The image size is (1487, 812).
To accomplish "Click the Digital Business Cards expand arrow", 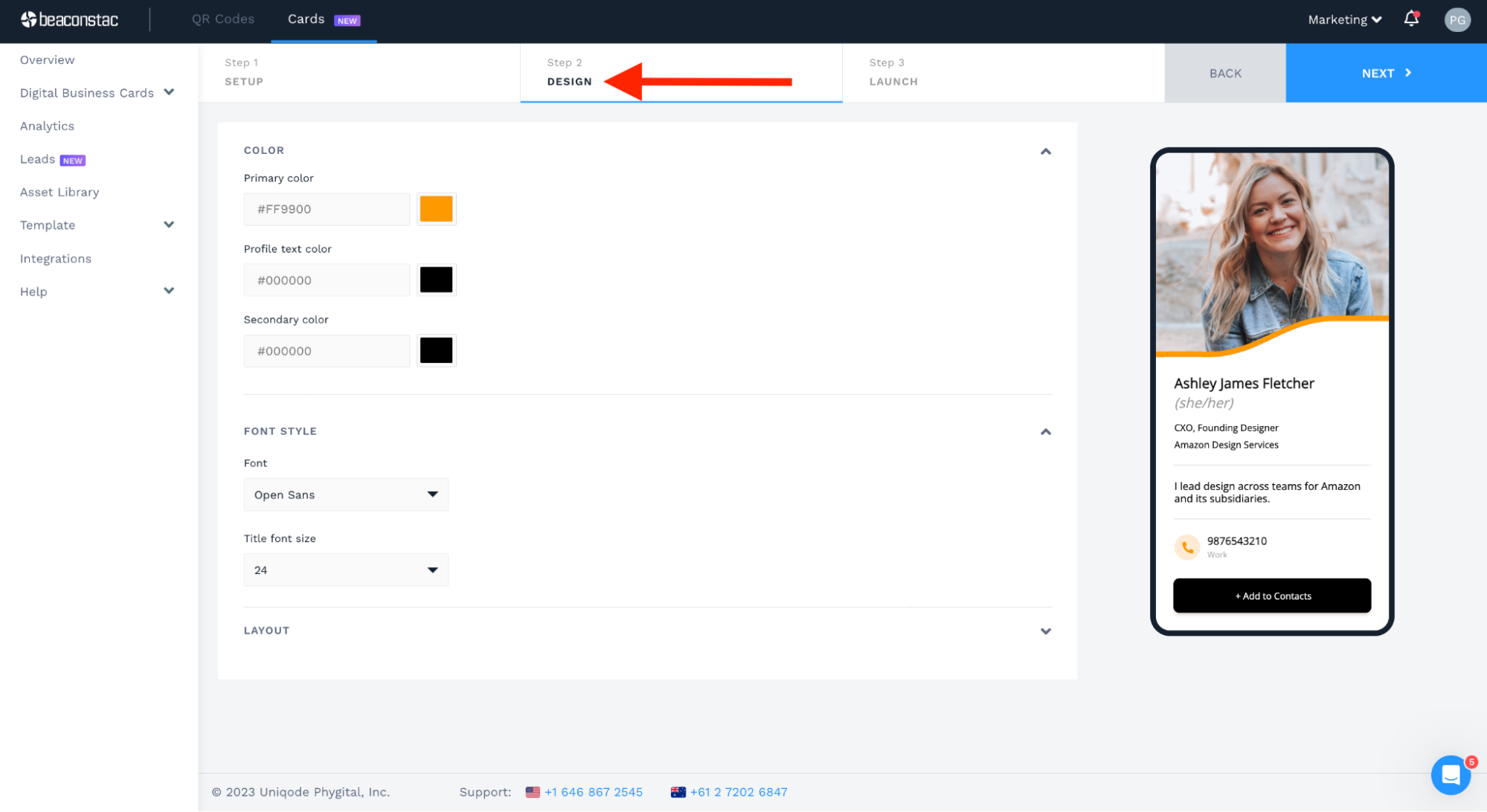I will [169, 92].
